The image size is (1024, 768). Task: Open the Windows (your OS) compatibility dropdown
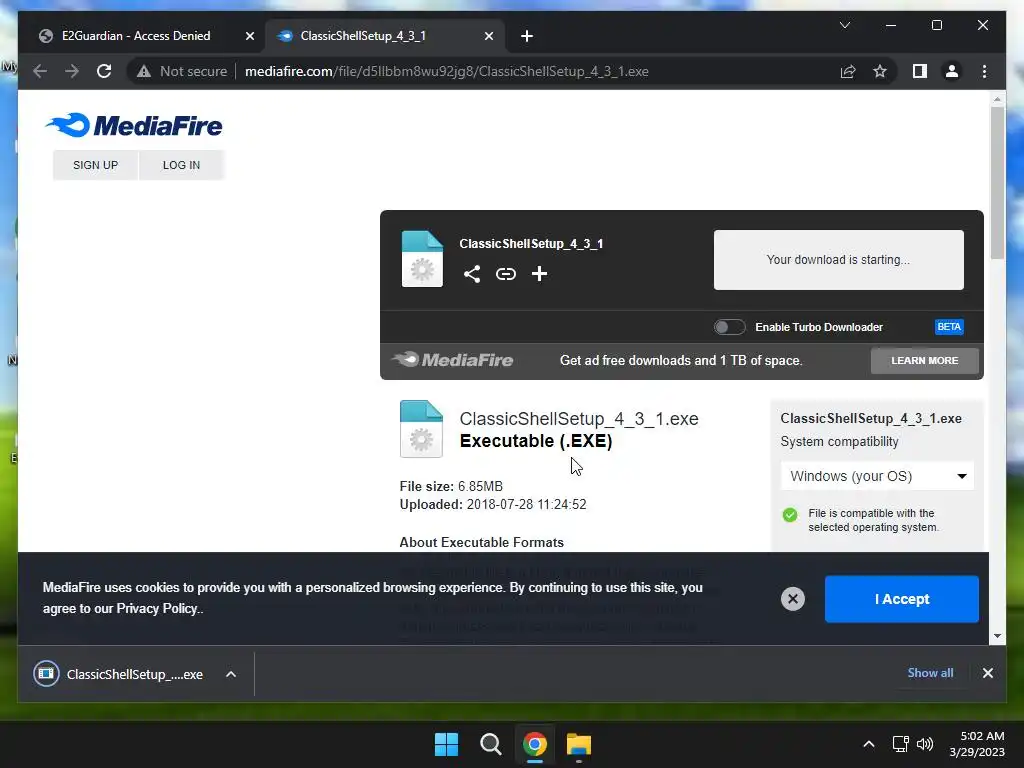click(878, 476)
